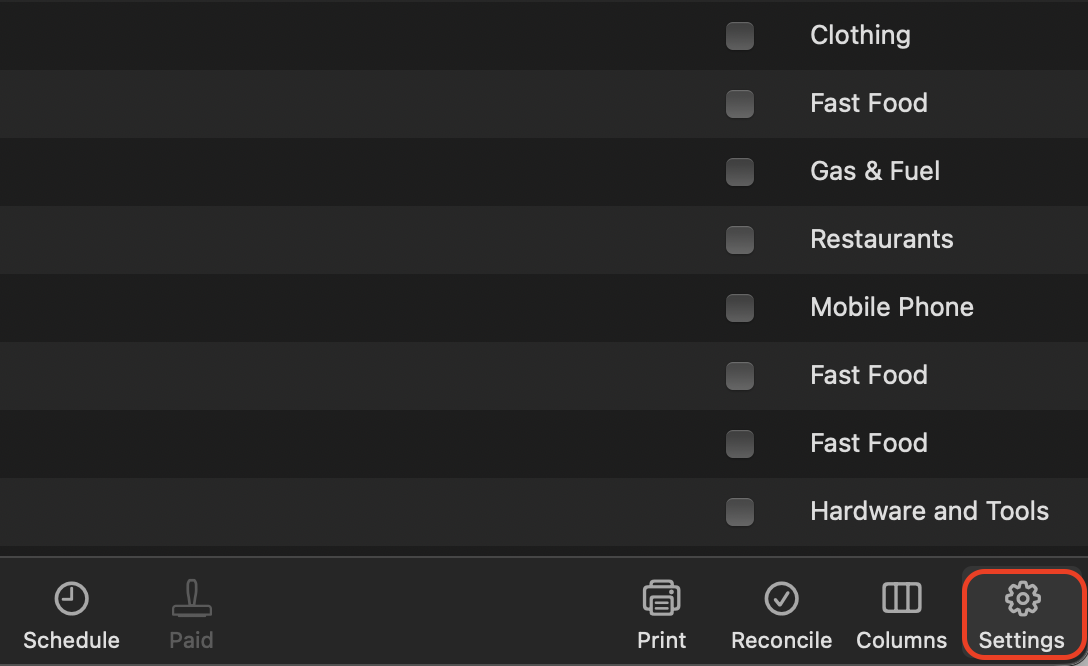Click the Mobile Phone category text

pyautogui.click(x=891, y=308)
